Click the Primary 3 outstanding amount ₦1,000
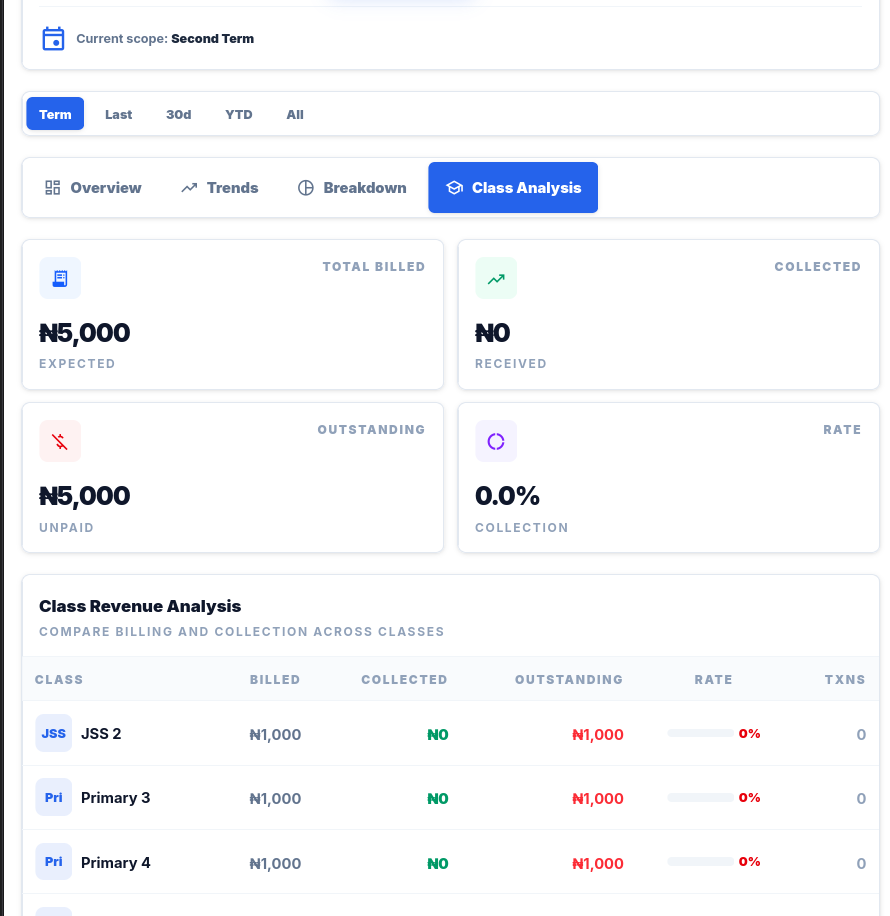This screenshot has height=916, width=890. (x=598, y=799)
